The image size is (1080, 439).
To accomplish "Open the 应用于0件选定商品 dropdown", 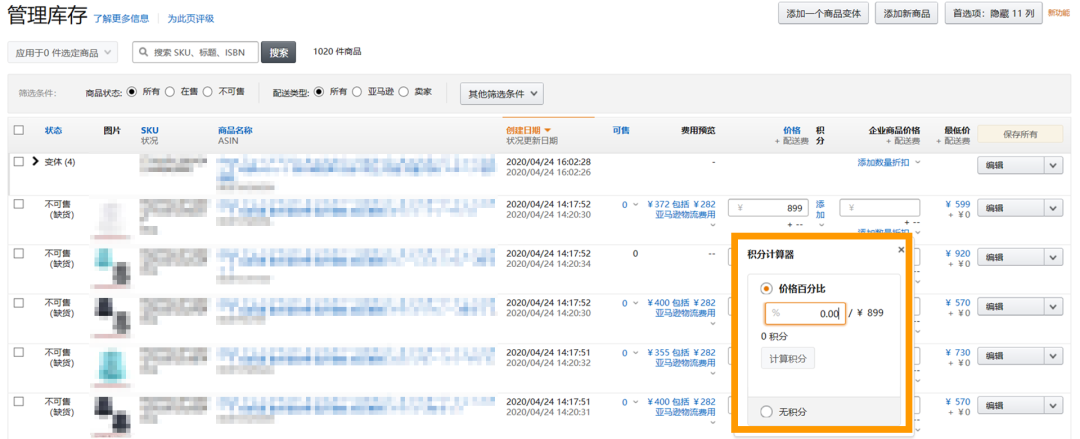I will tap(62, 52).
